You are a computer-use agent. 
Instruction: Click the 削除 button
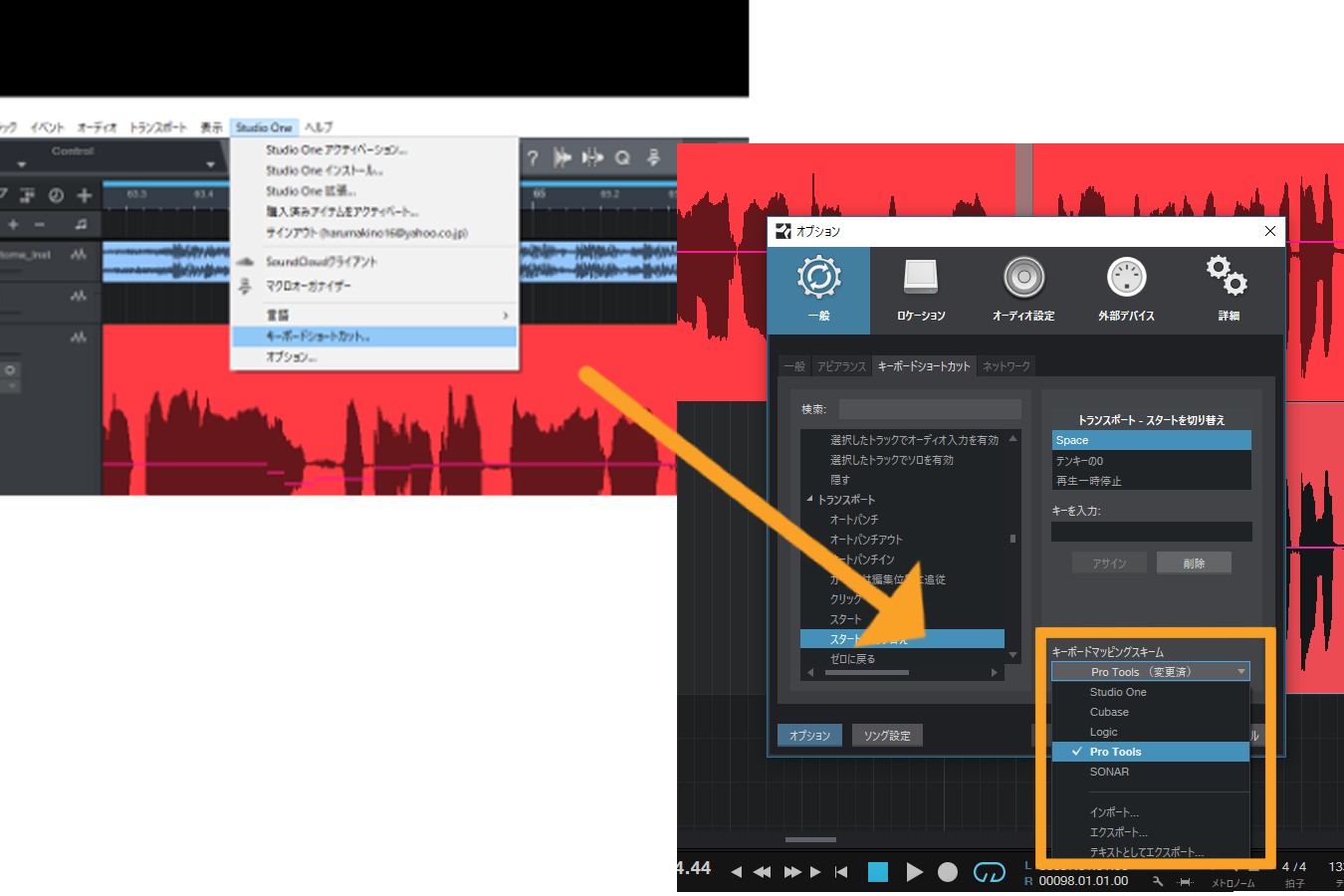1194,563
